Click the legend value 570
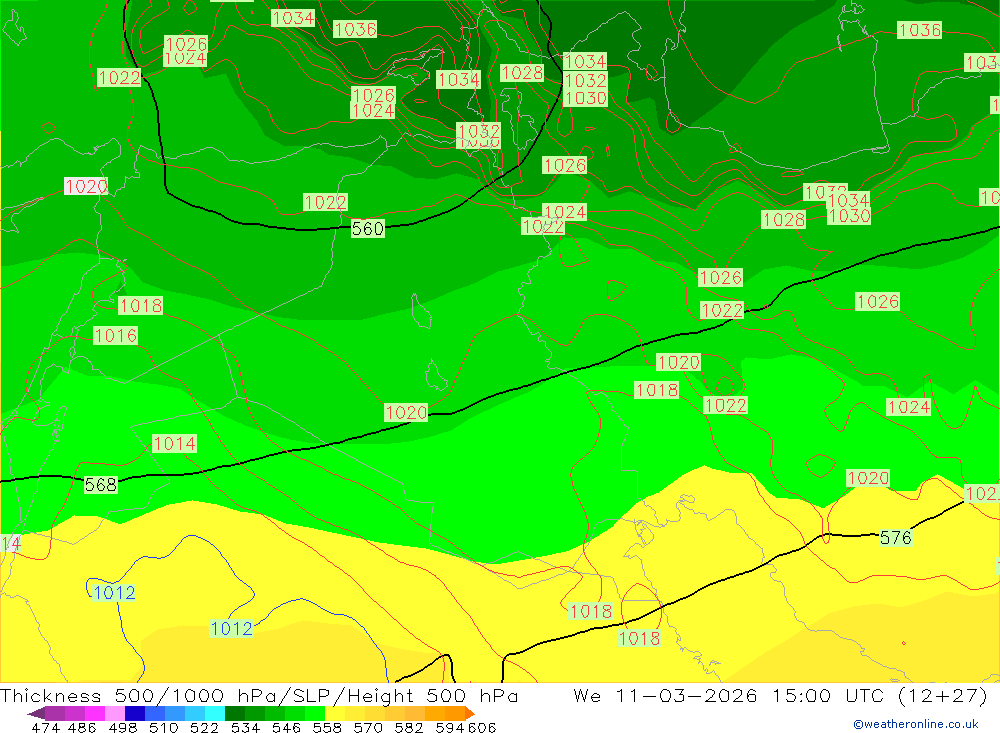1000x733 pixels. 368,727
